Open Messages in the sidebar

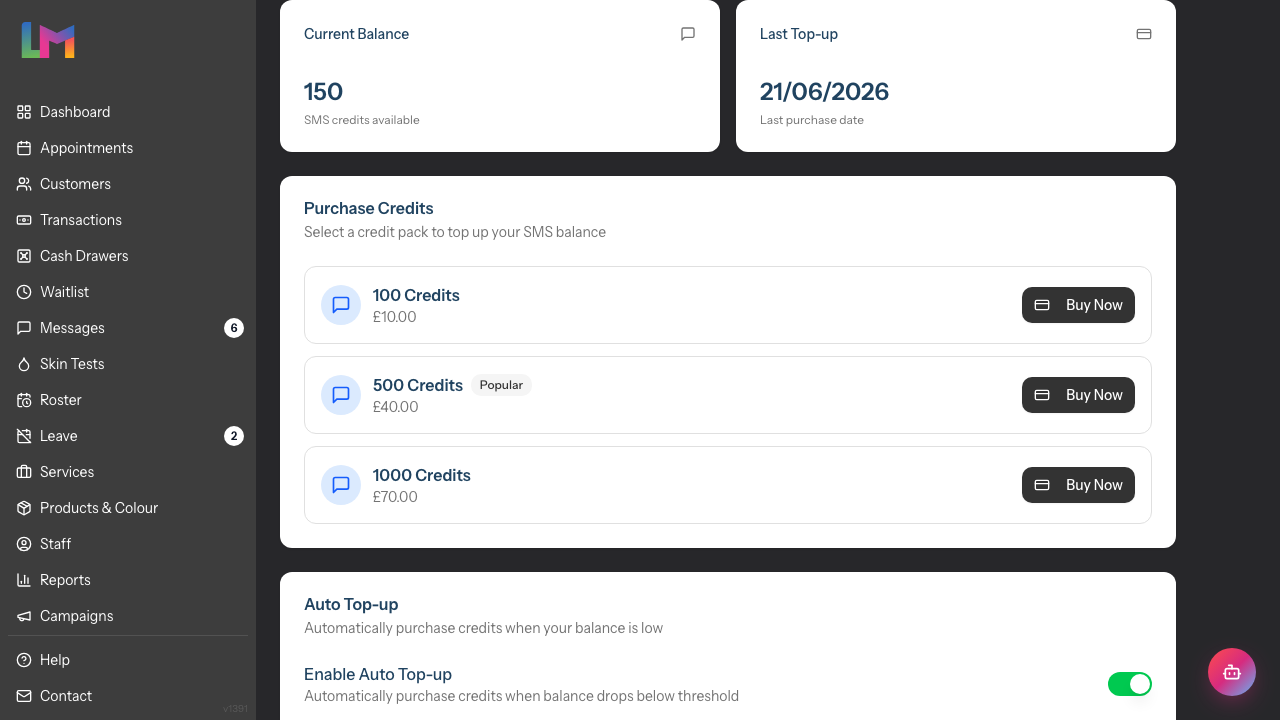click(x=128, y=328)
